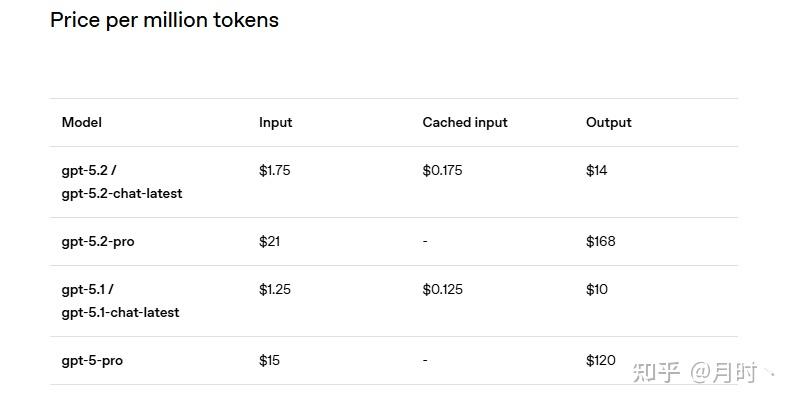Image resolution: width=800 pixels, height=405 pixels.
Task: Click the Input column header
Action: pyautogui.click(x=275, y=122)
